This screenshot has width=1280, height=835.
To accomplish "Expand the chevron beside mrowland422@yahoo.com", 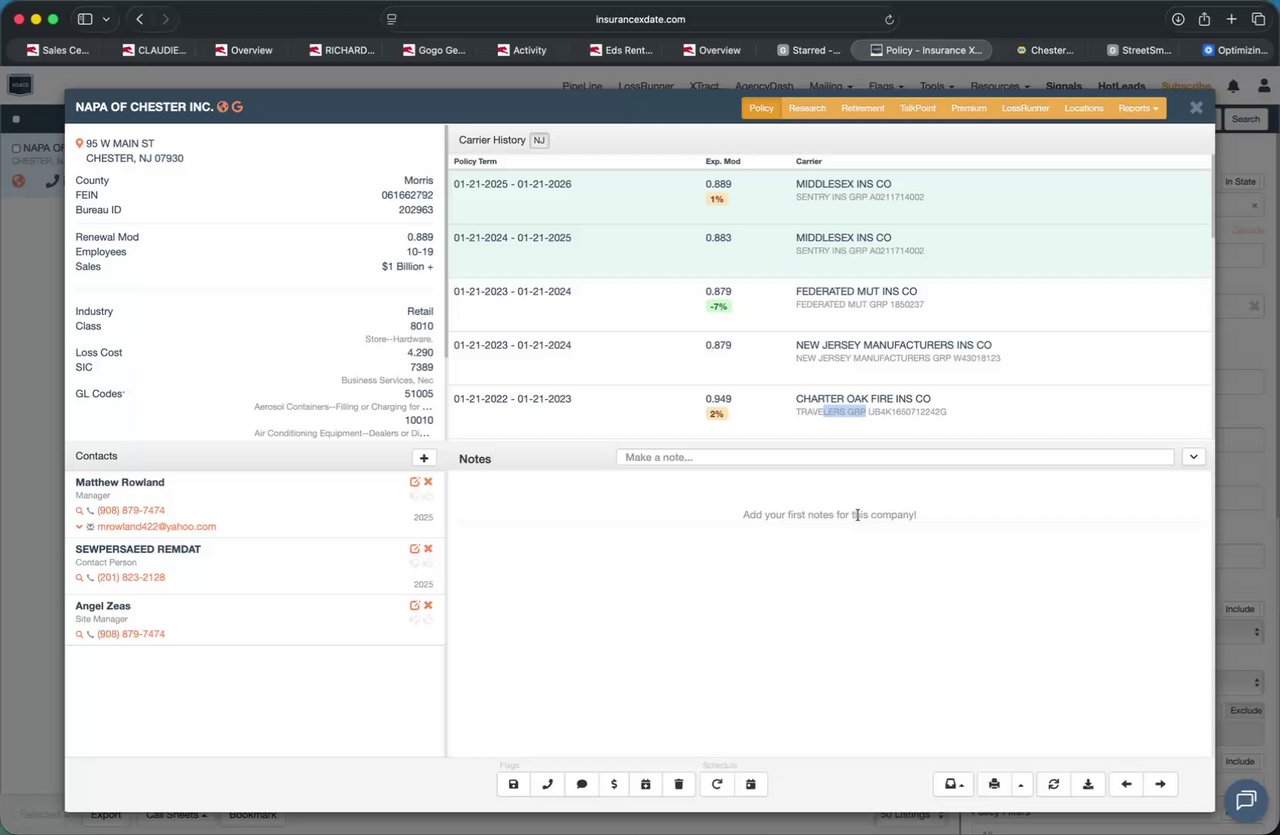I will click(x=79, y=527).
